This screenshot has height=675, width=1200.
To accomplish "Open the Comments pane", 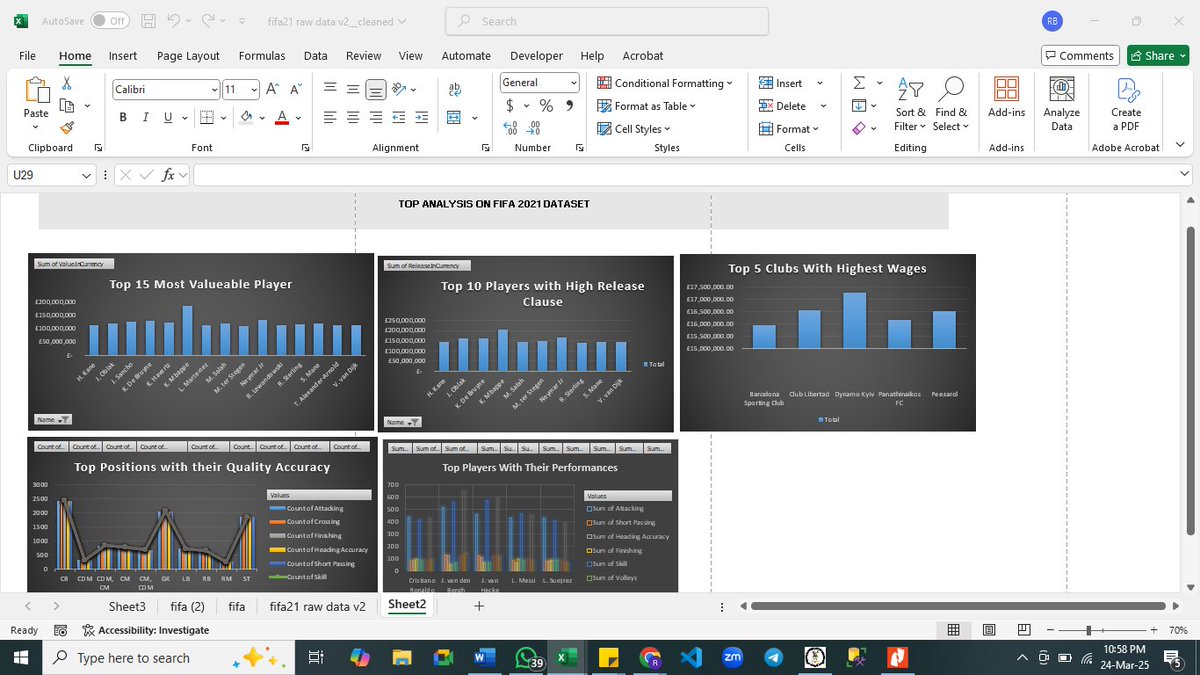I will [x=1080, y=56].
